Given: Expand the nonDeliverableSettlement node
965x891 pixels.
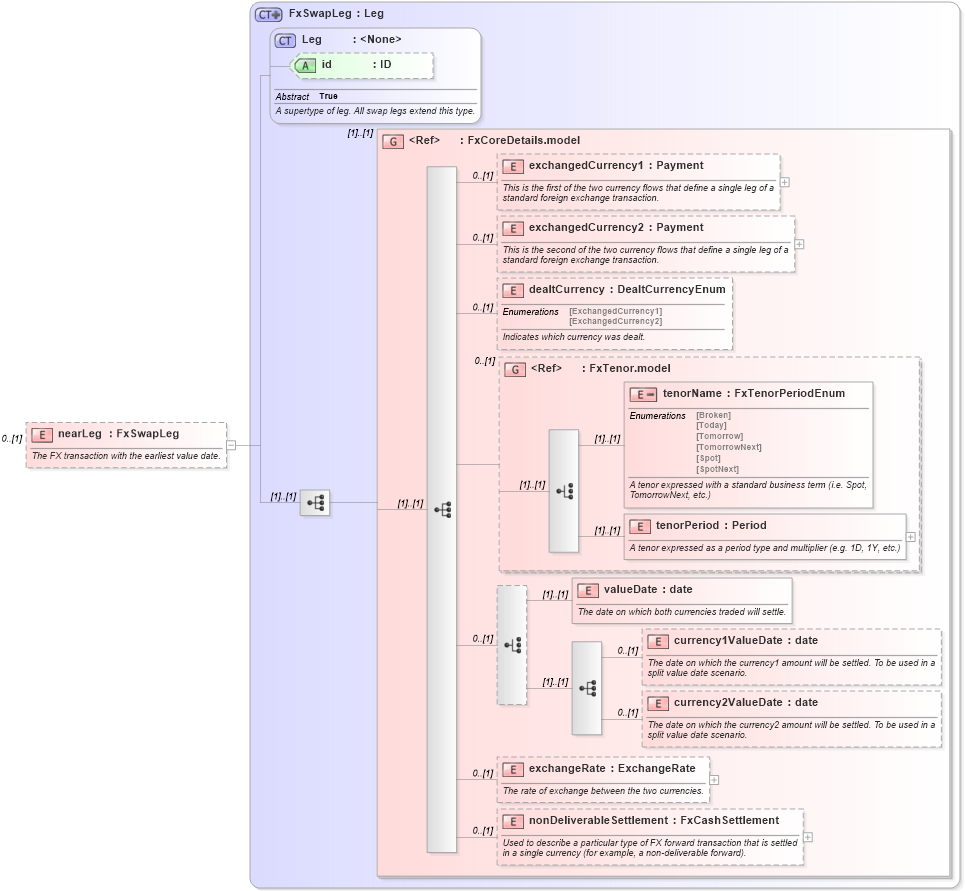Looking at the screenshot, I should pos(808,837).
